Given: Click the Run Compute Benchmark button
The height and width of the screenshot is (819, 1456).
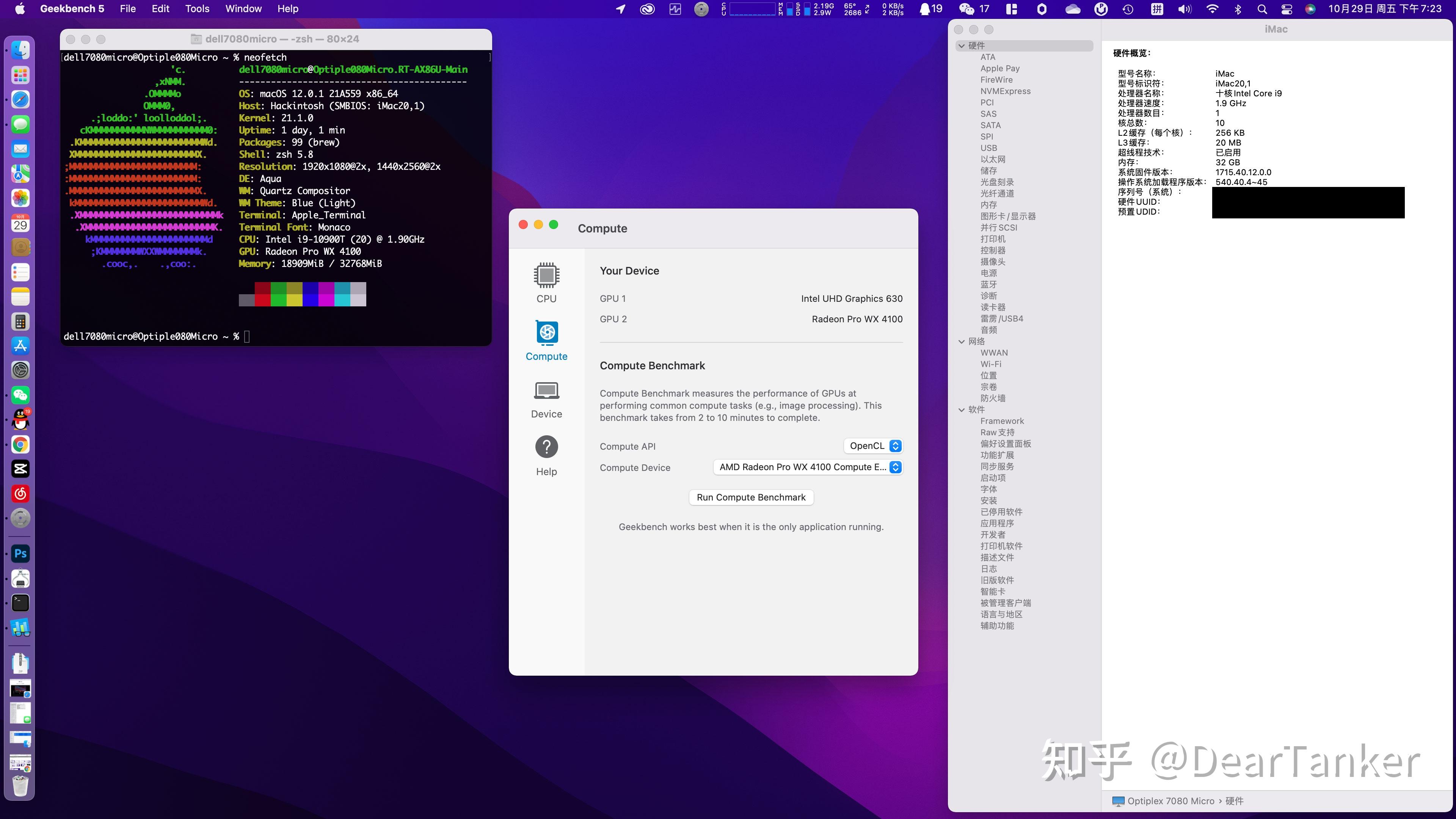Looking at the screenshot, I should (x=751, y=497).
